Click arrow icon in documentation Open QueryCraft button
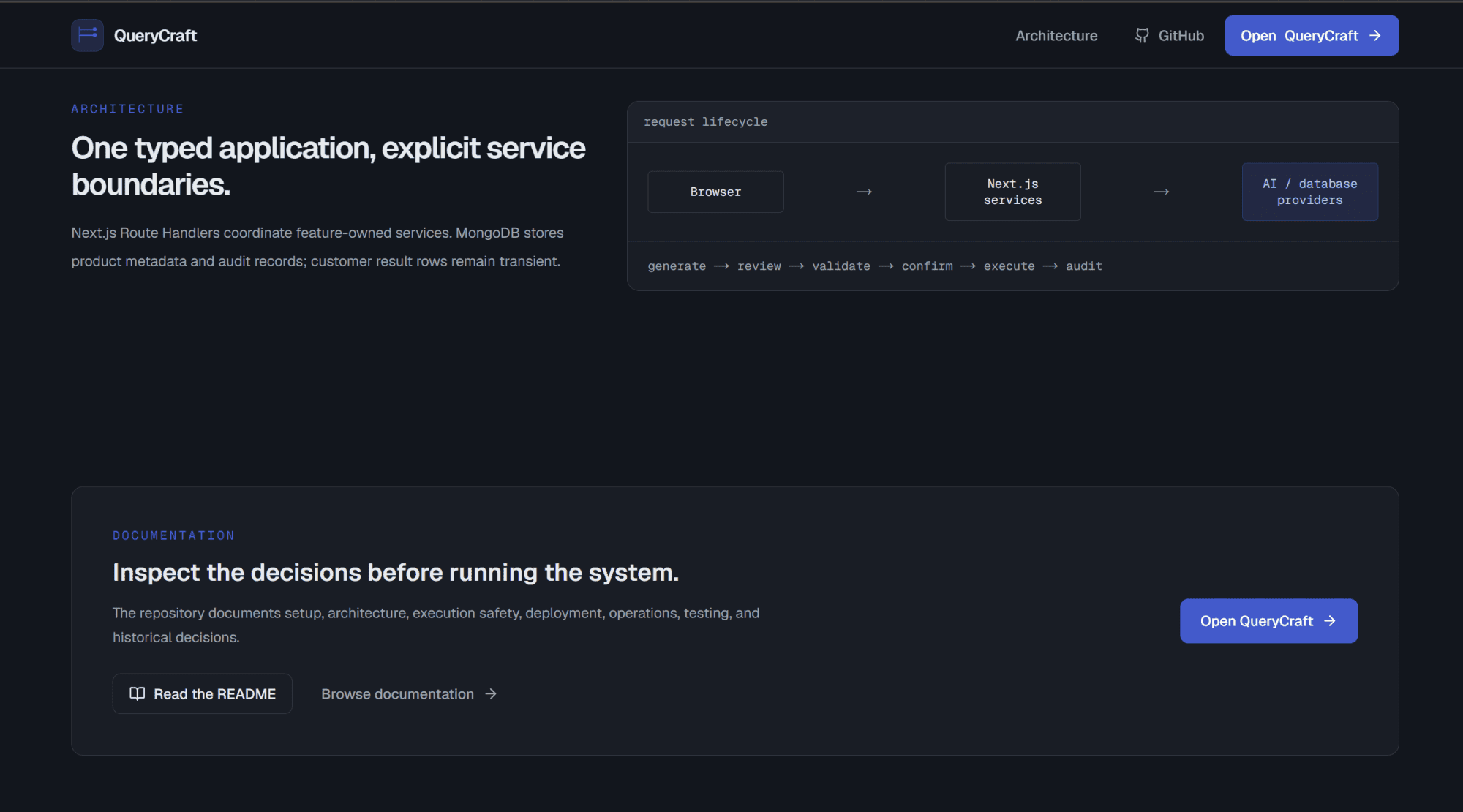 pos(1330,620)
